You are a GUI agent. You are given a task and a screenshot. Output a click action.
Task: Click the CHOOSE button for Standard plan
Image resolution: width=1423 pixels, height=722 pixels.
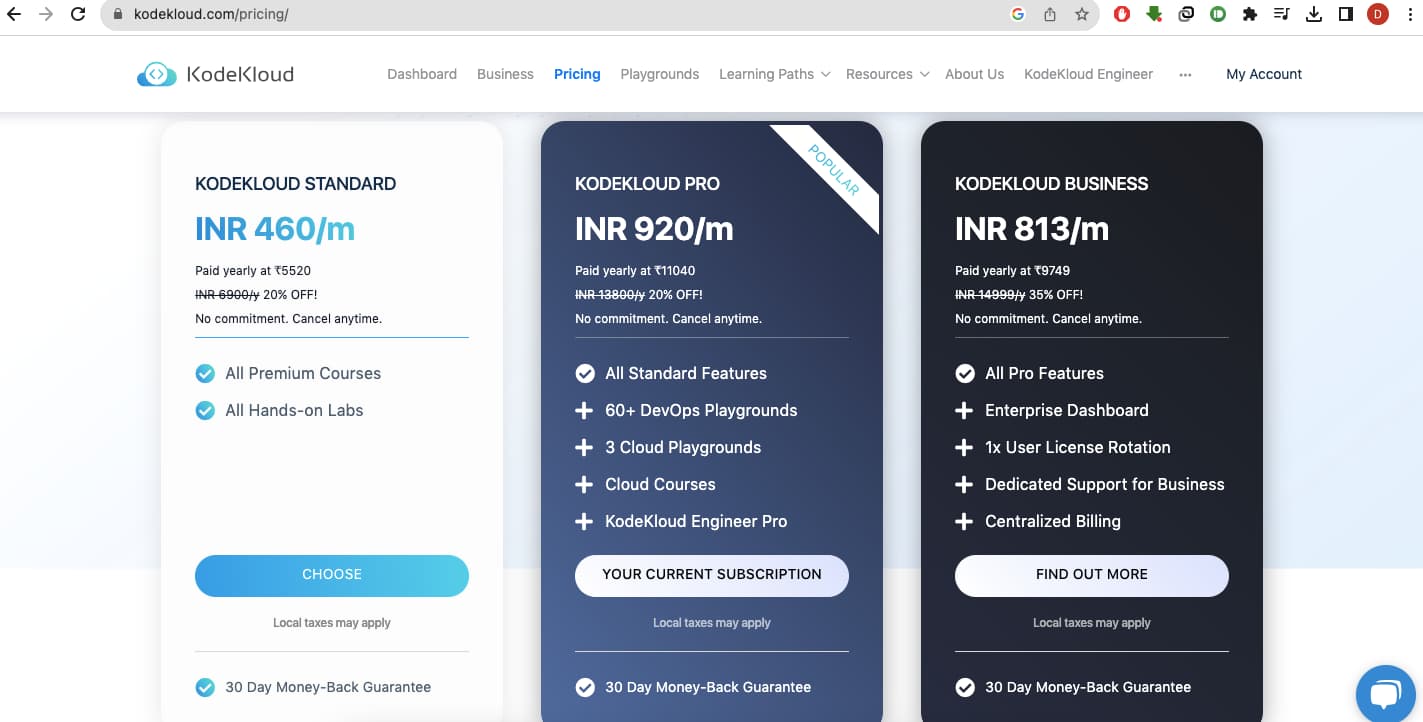[332, 575]
